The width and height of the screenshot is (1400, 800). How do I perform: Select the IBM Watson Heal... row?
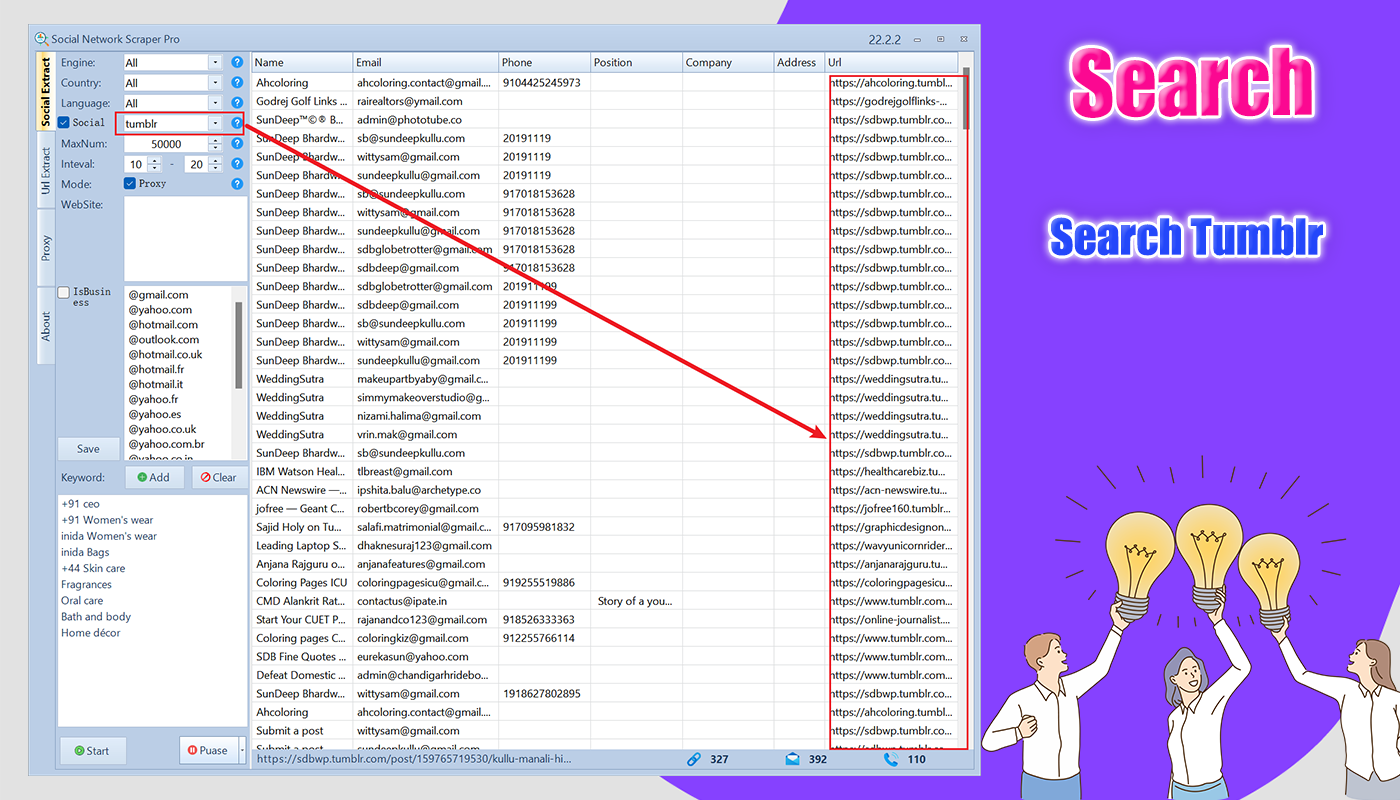tap(605, 471)
